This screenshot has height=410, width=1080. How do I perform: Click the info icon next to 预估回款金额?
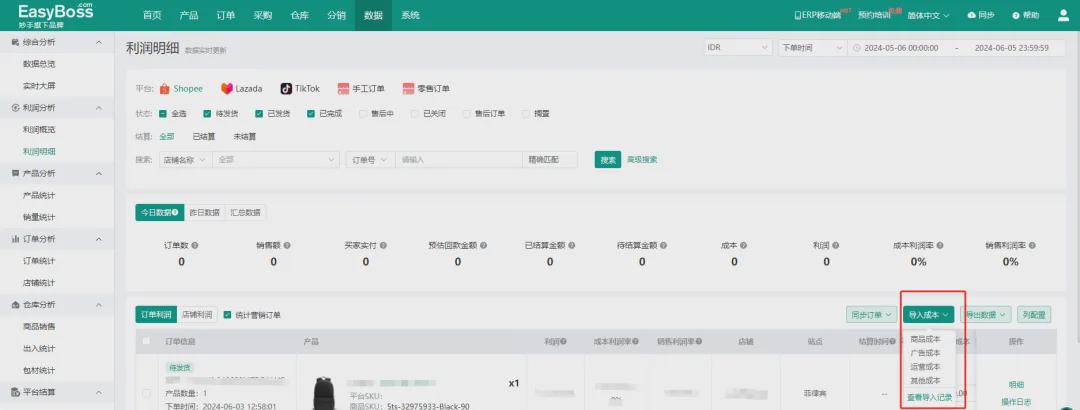[x=484, y=245]
